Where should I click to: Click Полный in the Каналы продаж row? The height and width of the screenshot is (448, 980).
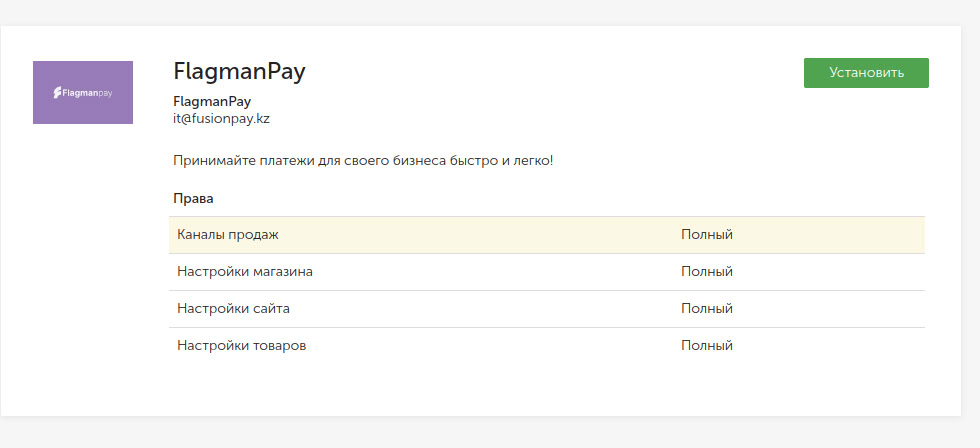(x=707, y=235)
